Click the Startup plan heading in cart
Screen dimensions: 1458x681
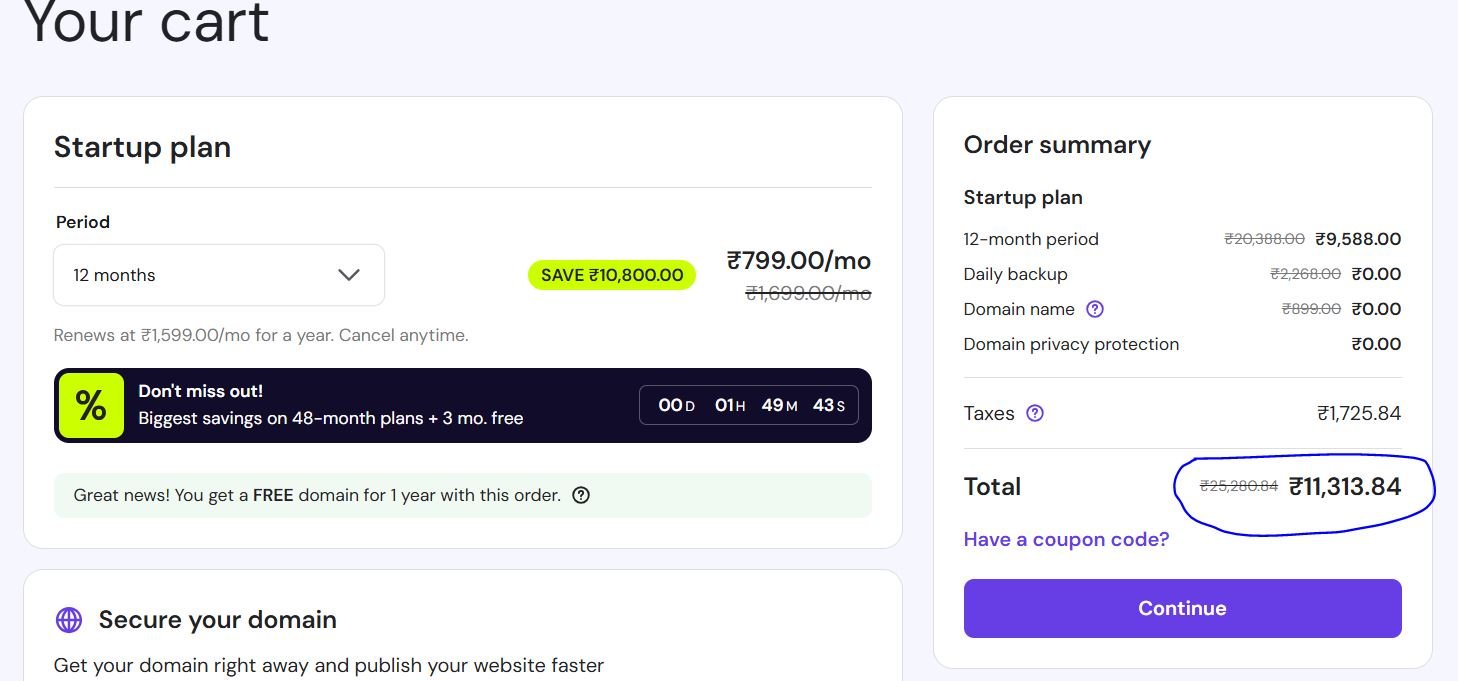coord(142,147)
